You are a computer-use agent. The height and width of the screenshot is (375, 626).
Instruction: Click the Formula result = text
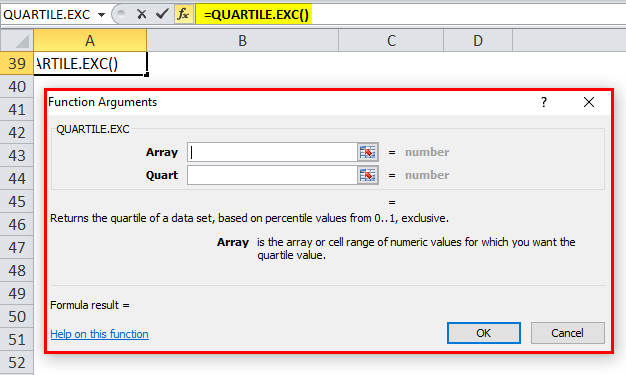[x=90, y=305]
